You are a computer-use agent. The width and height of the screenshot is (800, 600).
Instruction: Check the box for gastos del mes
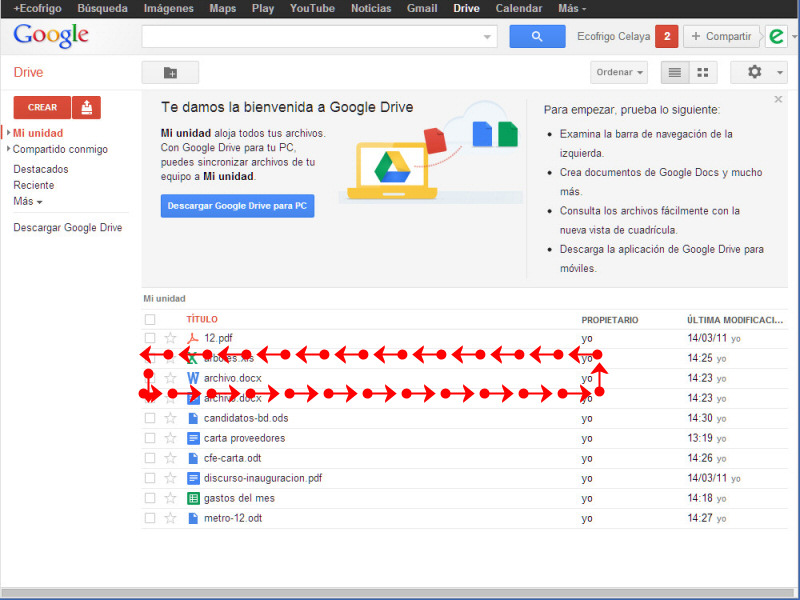point(150,498)
